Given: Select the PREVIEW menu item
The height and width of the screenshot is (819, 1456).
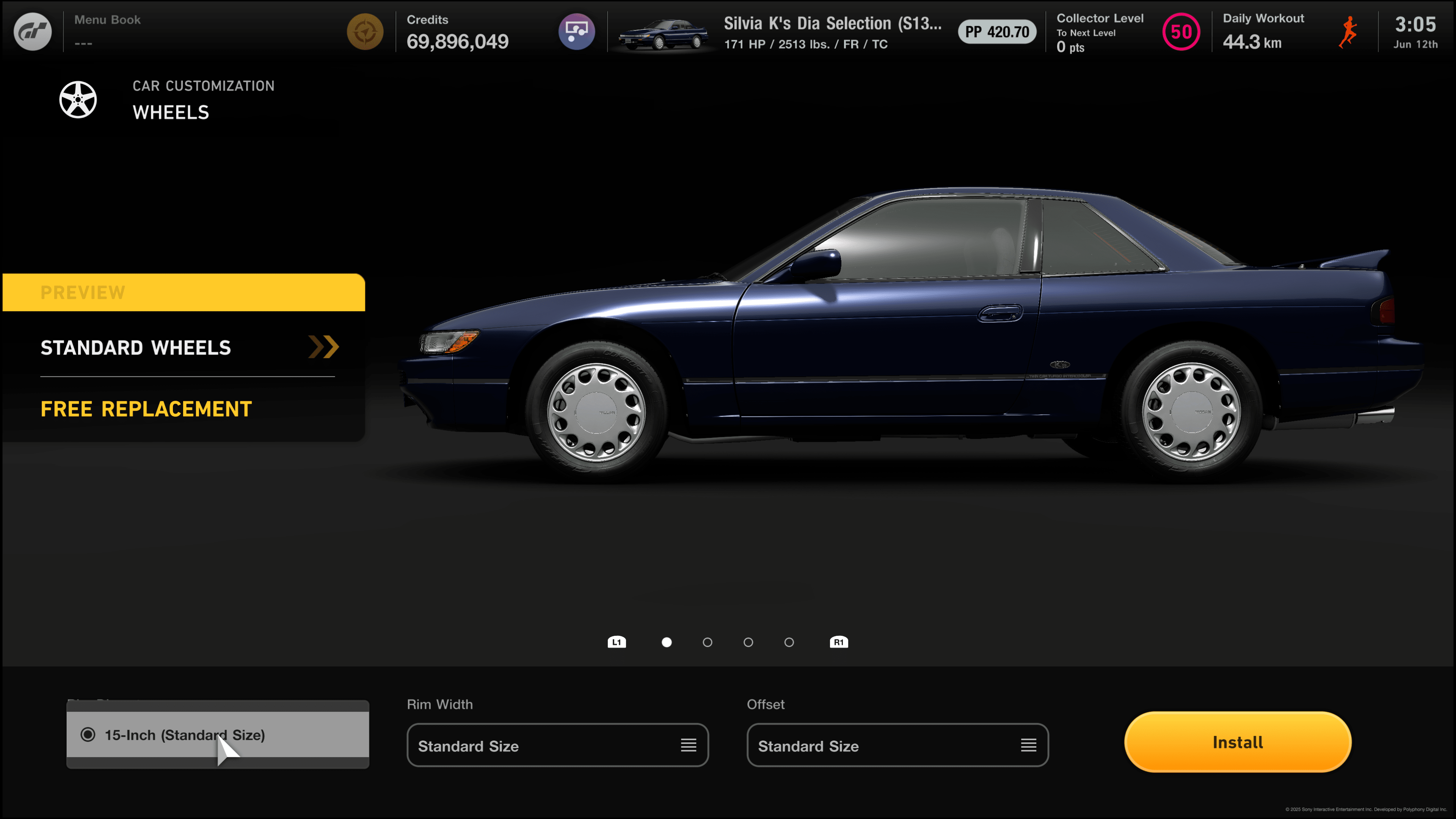Looking at the screenshot, I should tap(184, 292).
